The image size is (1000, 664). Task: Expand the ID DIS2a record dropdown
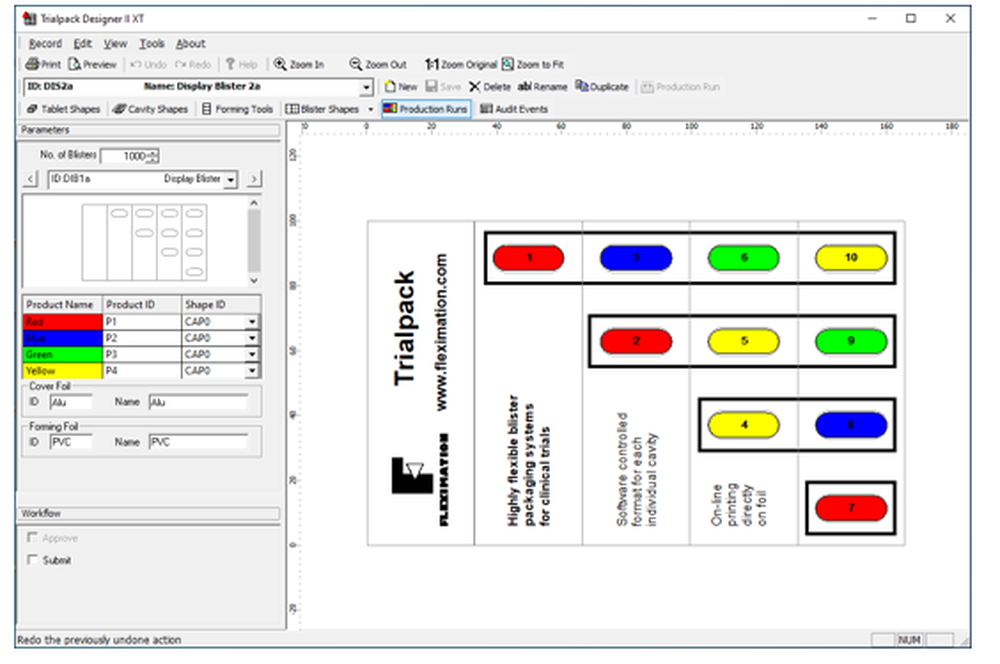366,87
